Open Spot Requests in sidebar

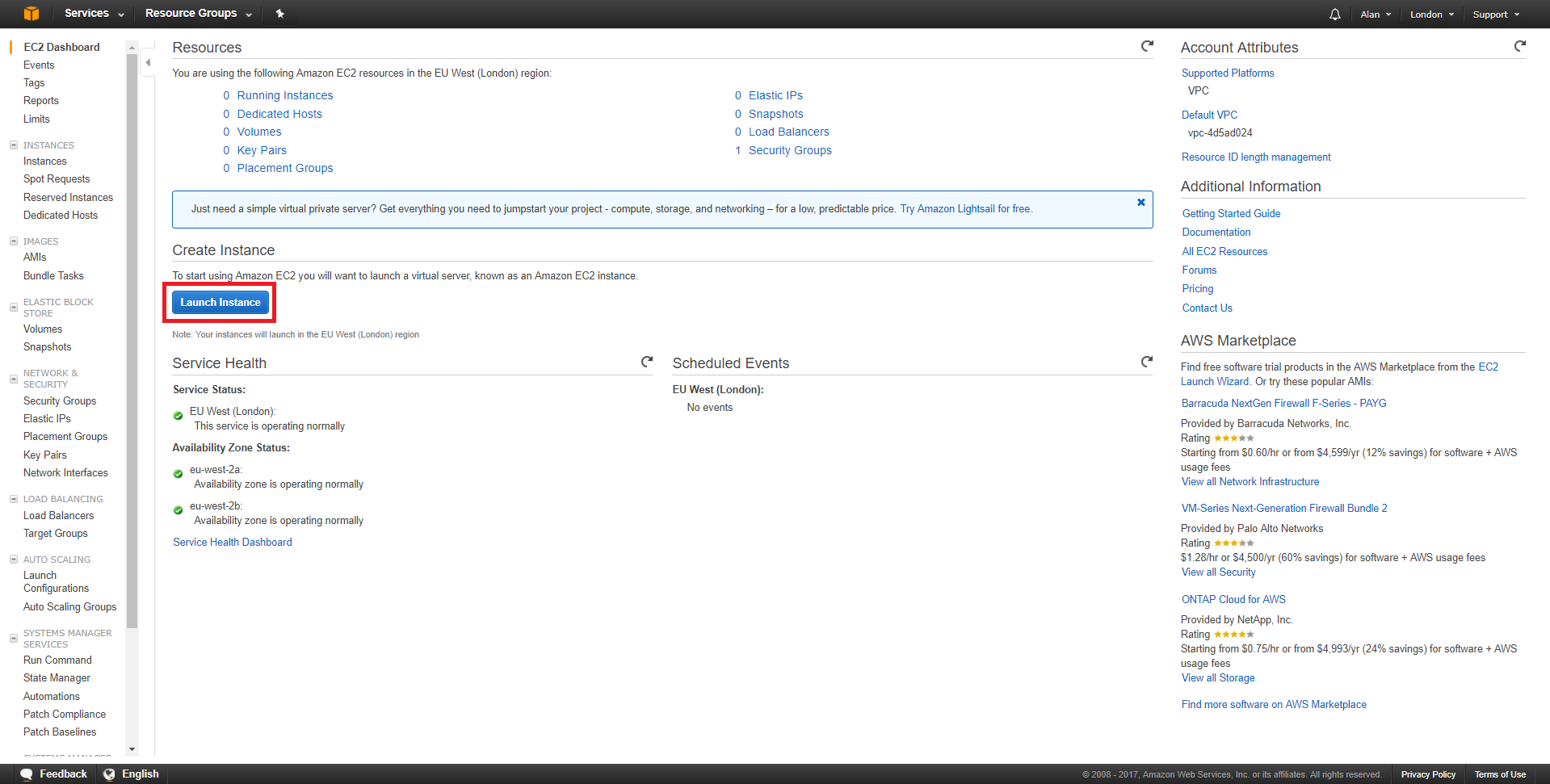pos(57,179)
